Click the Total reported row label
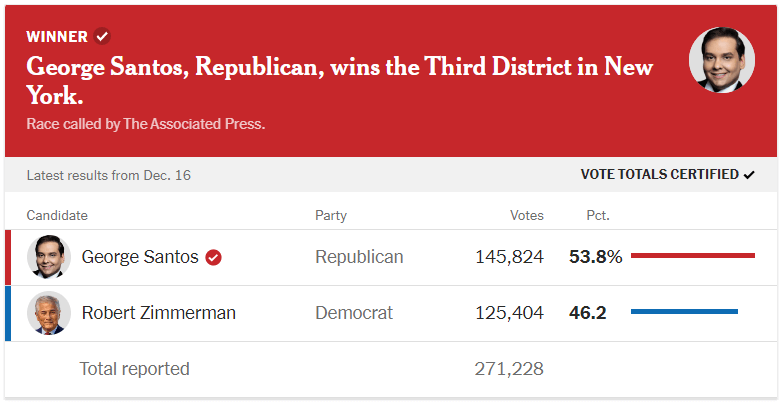The height and width of the screenshot is (408, 780). [134, 369]
